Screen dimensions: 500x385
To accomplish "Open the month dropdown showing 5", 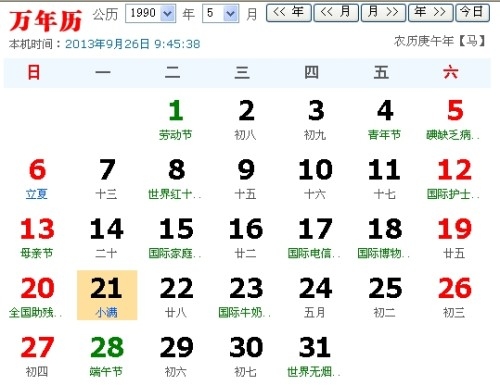I will point(220,13).
